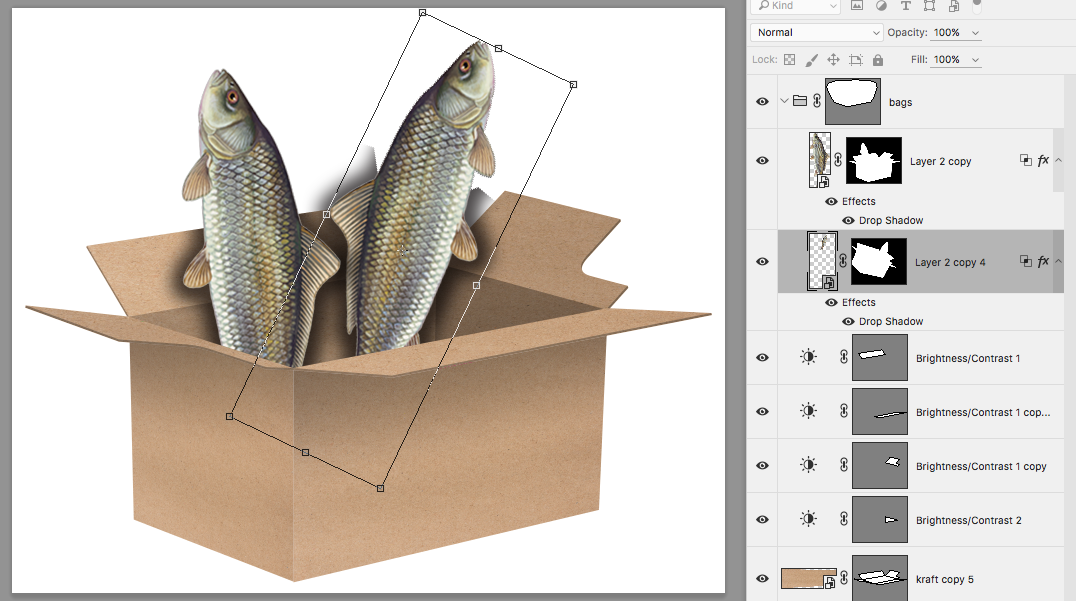Lock position move icon

[833, 60]
